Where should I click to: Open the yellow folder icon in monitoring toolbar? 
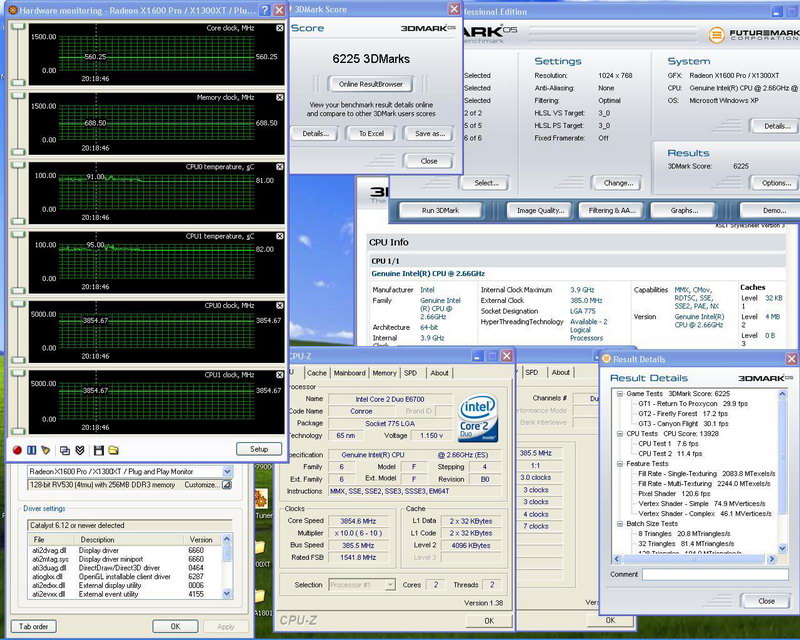coord(113,450)
